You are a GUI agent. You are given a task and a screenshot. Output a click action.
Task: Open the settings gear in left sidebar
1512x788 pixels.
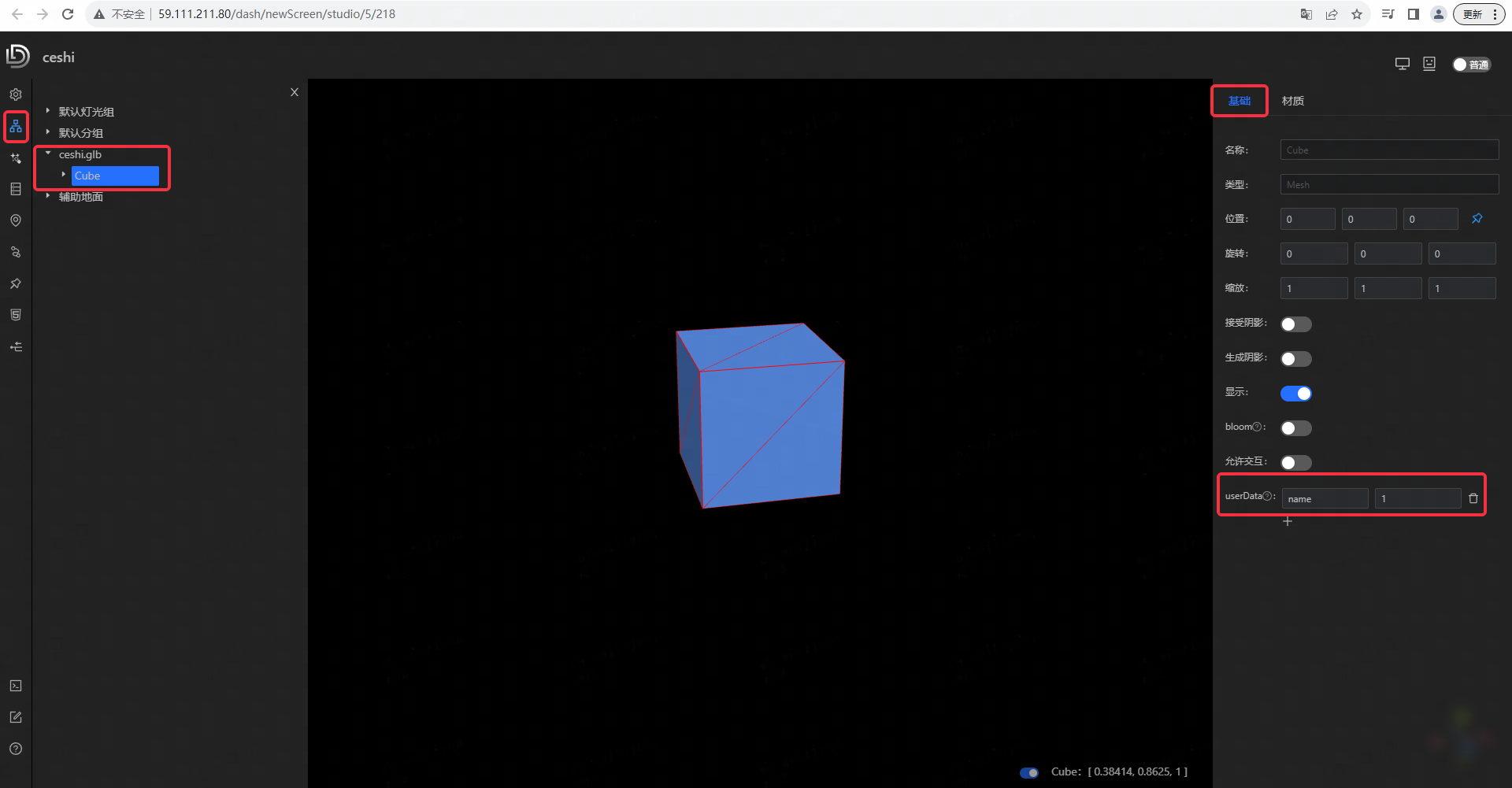pos(16,94)
